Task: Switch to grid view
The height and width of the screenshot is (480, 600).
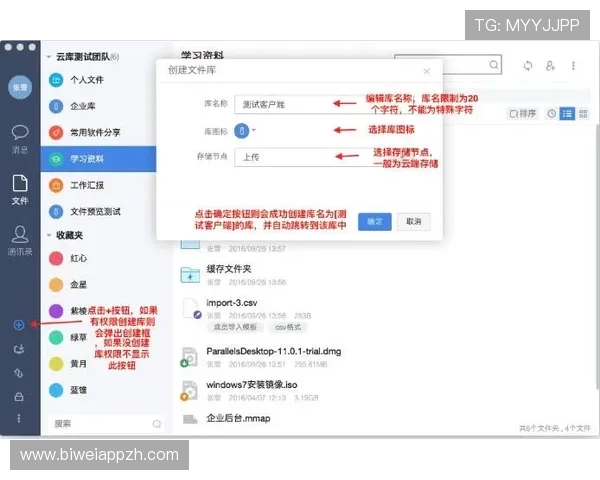Action: [x=583, y=114]
